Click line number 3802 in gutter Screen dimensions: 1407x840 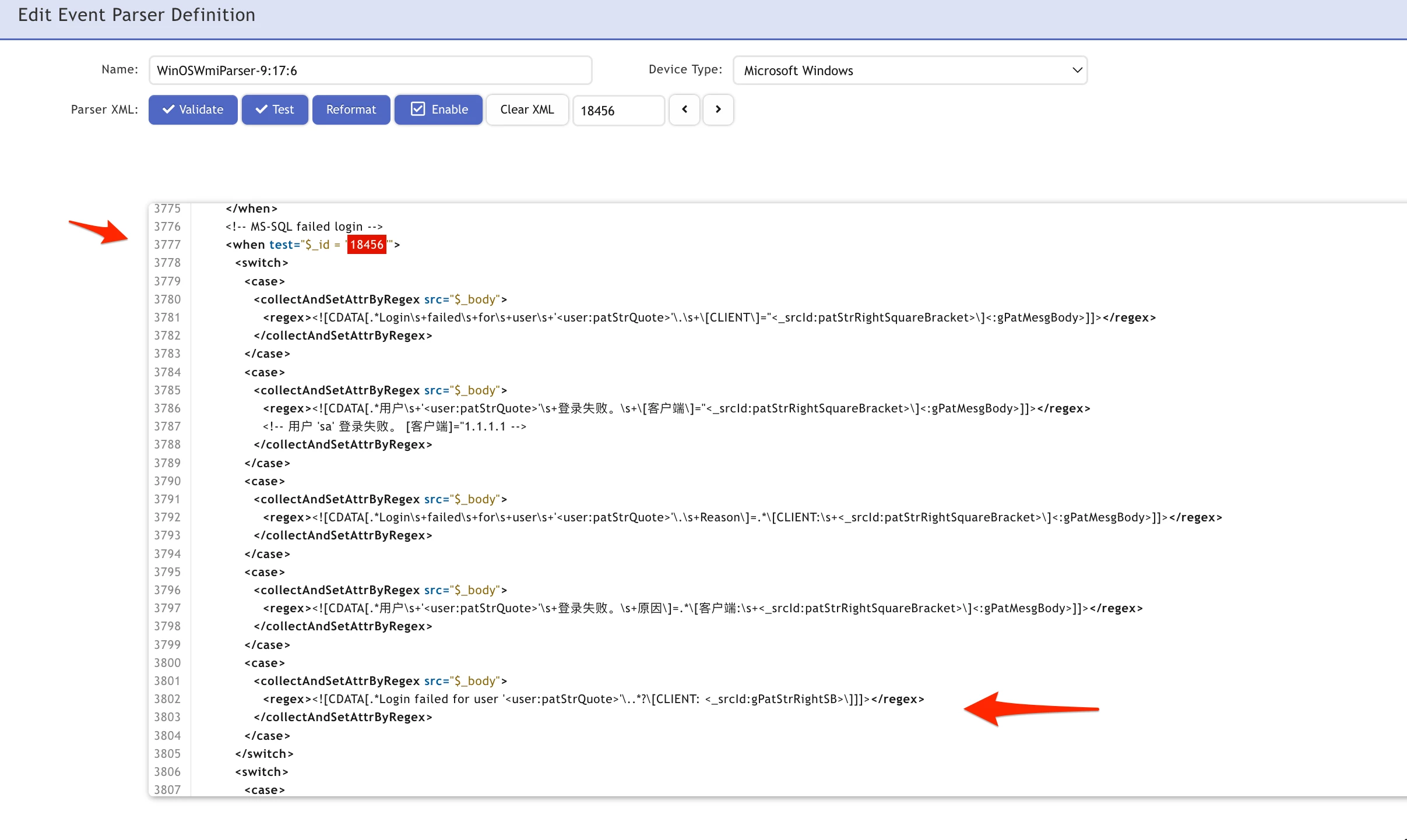coord(167,699)
